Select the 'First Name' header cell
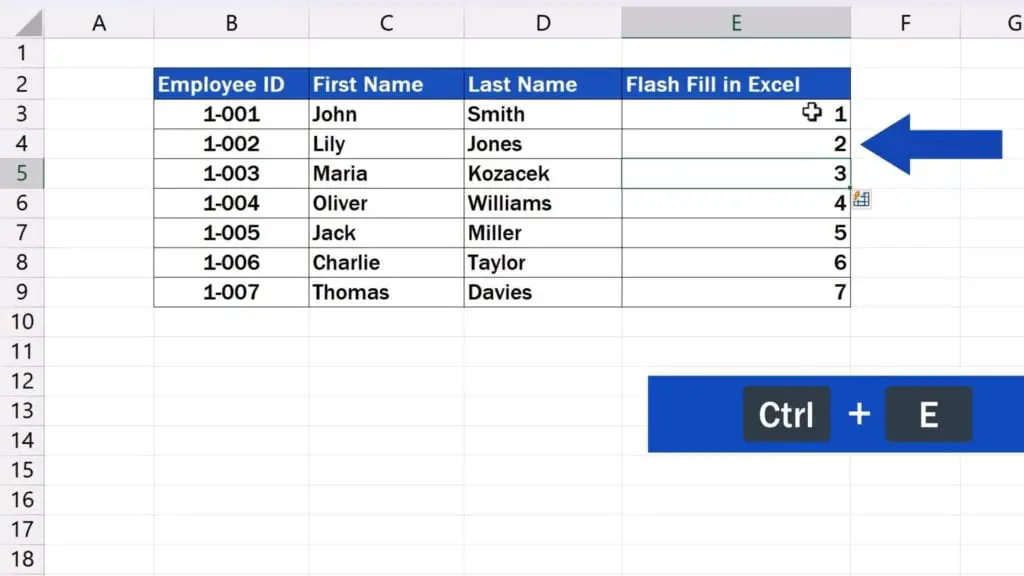Viewport: 1024px width, 576px height. tap(386, 84)
